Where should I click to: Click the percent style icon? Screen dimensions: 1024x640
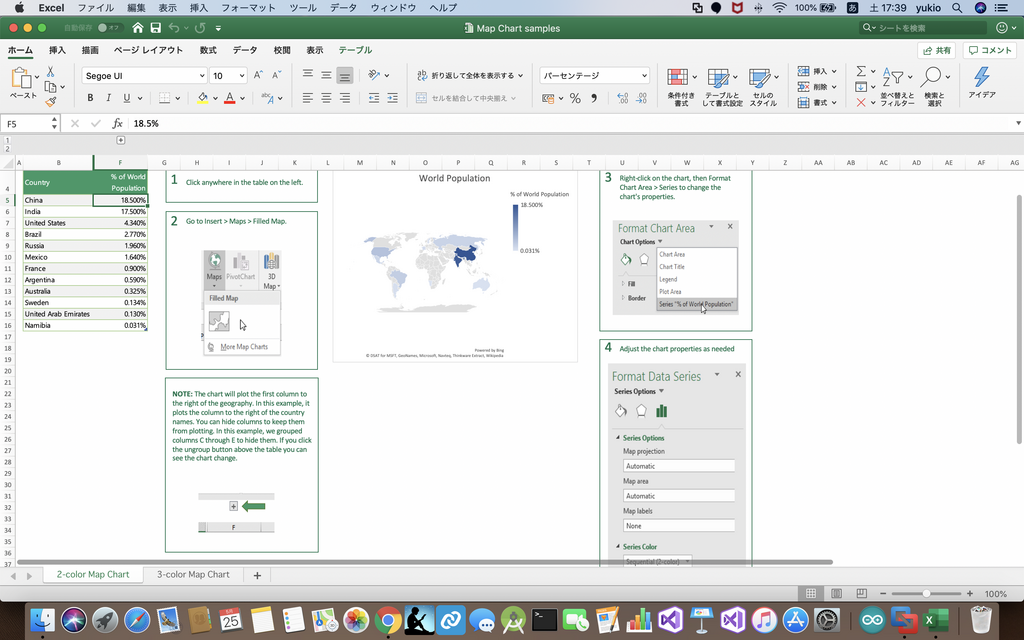575,98
